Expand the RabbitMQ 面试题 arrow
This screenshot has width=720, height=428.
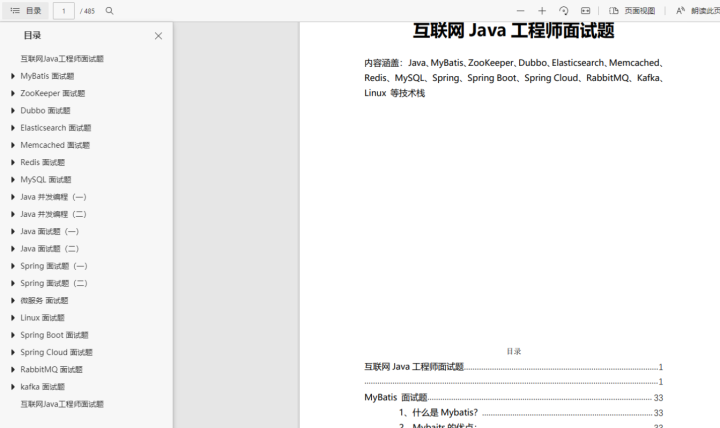(13, 370)
